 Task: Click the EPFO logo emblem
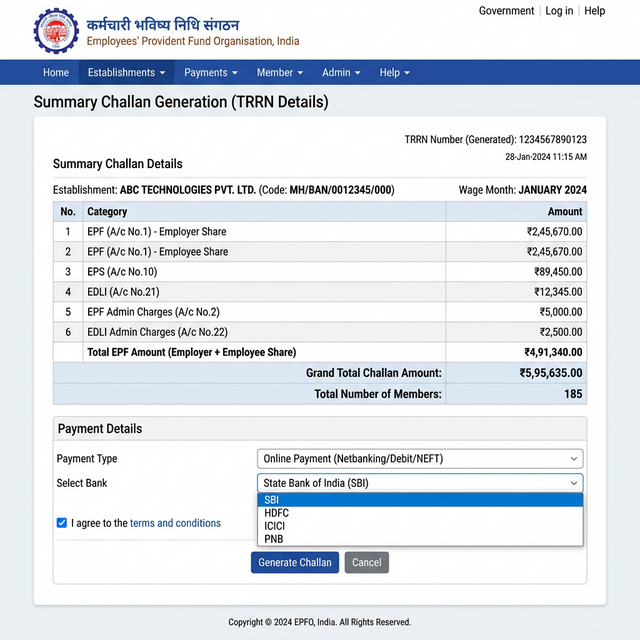pos(56,31)
